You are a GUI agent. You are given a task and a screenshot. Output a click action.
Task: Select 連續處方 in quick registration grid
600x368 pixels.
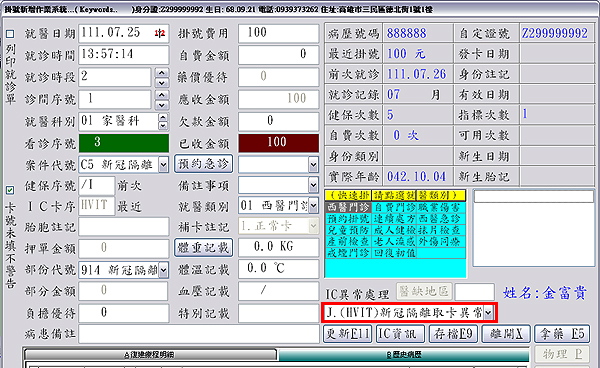pyautogui.click(x=394, y=219)
